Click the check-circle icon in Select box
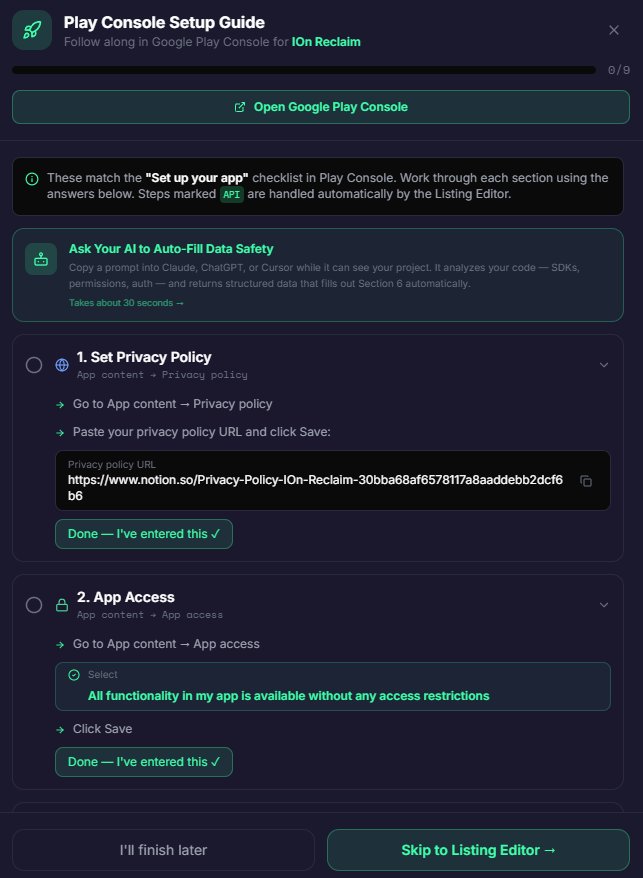The height and width of the screenshot is (878, 643). 73,675
